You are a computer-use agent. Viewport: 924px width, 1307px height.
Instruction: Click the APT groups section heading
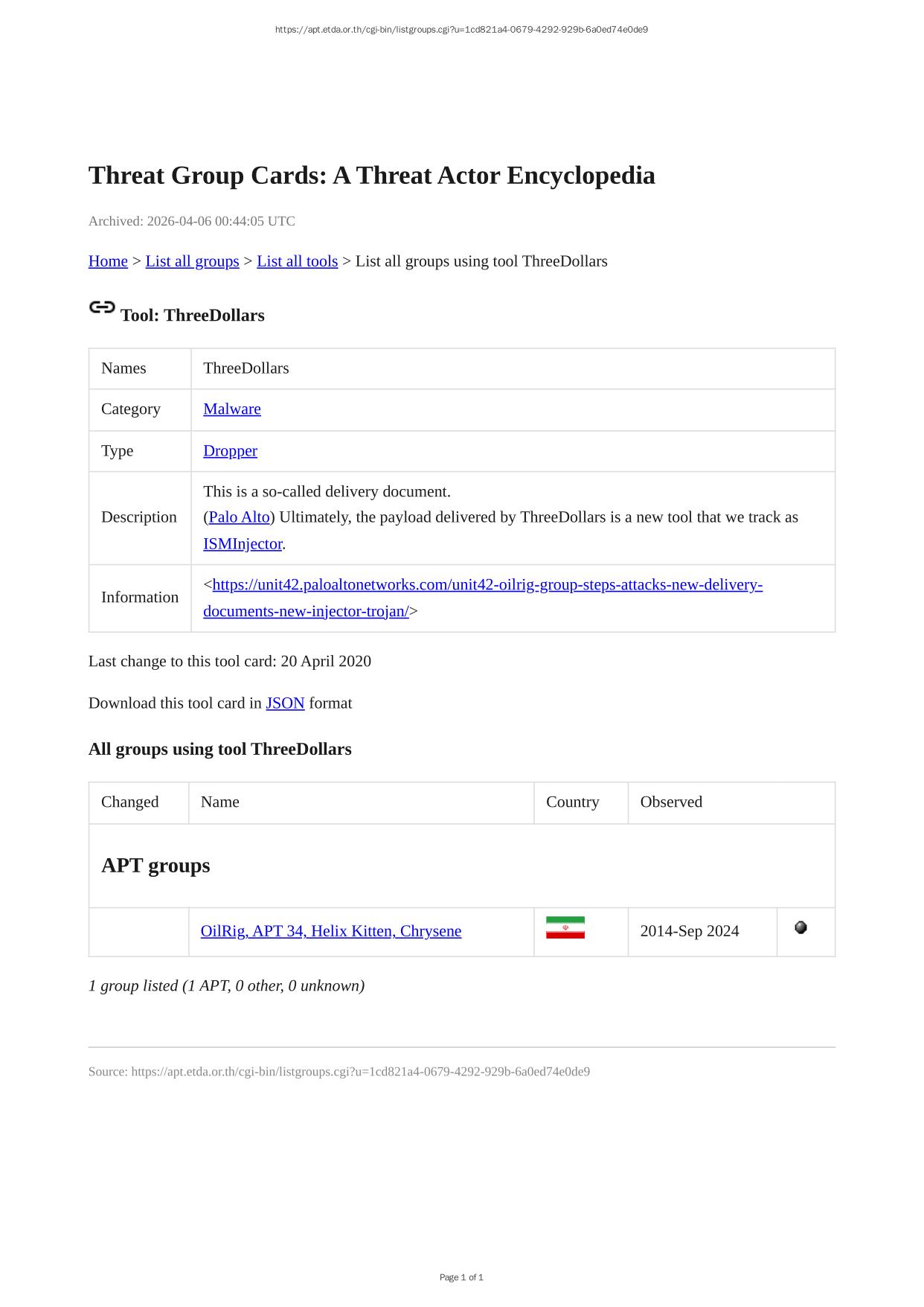coord(155,866)
